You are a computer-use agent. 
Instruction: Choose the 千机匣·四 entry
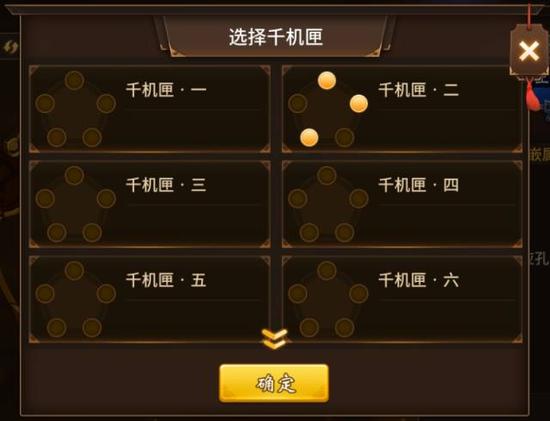(402, 204)
